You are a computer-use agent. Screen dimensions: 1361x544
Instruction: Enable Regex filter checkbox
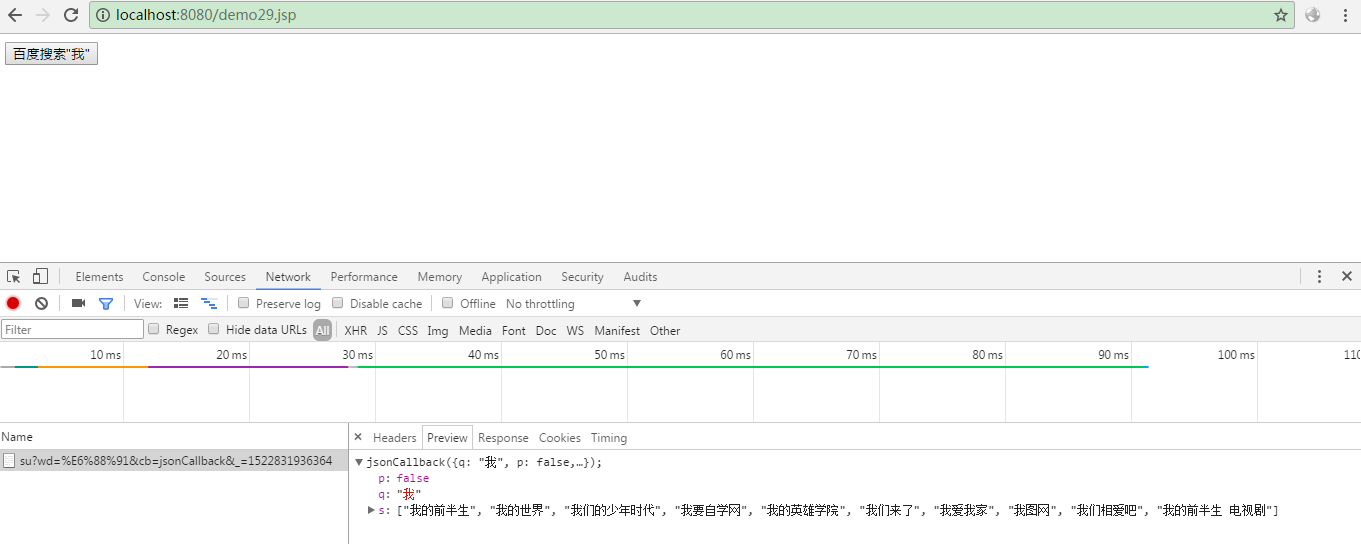(x=154, y=329)
